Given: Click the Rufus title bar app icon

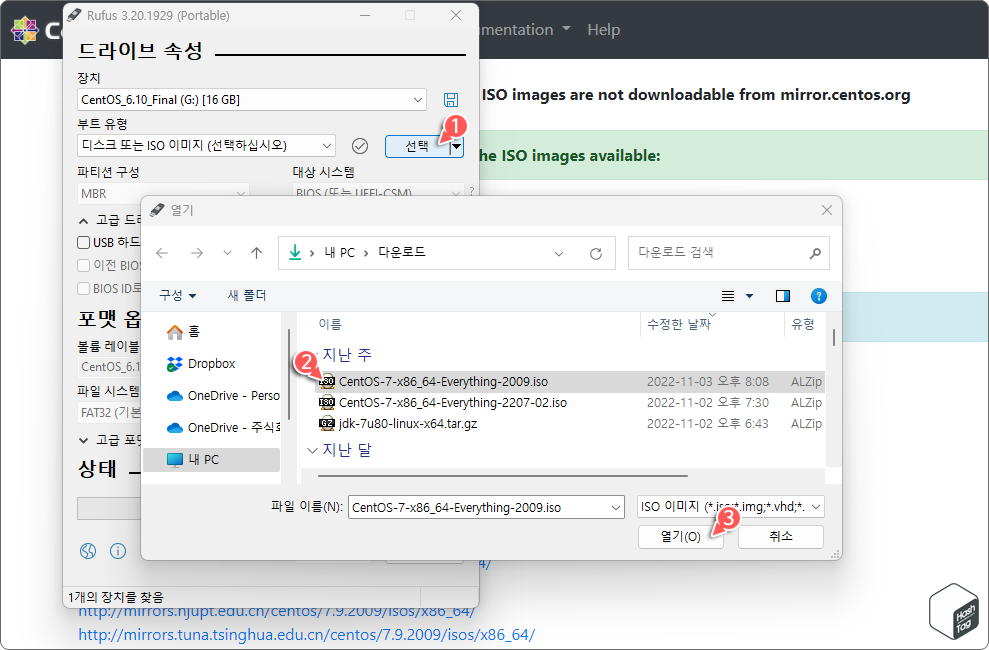Looking at the screenshot, I should (74, 15).
